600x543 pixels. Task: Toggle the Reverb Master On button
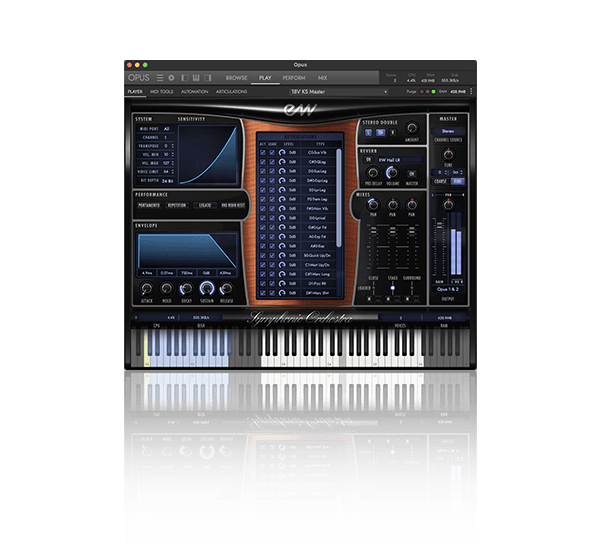412,173
